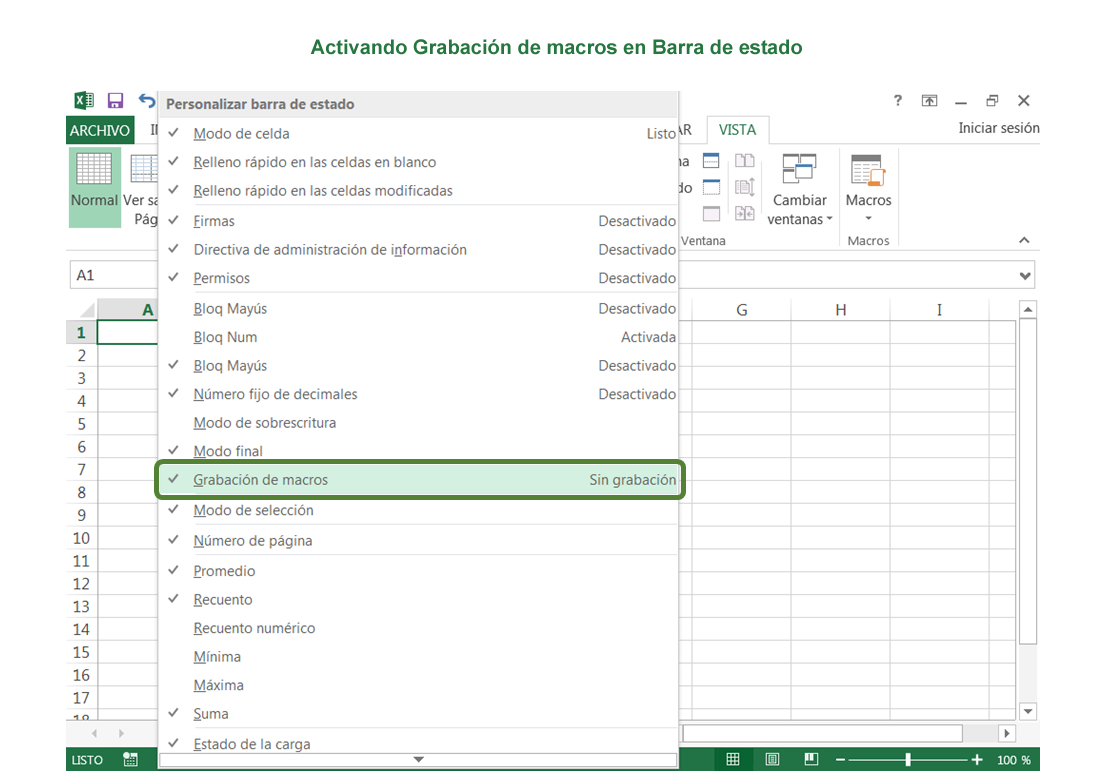Toggle Número fijo de decimales option
This screenshot has height=779, width=1100.
coord(418,394)
